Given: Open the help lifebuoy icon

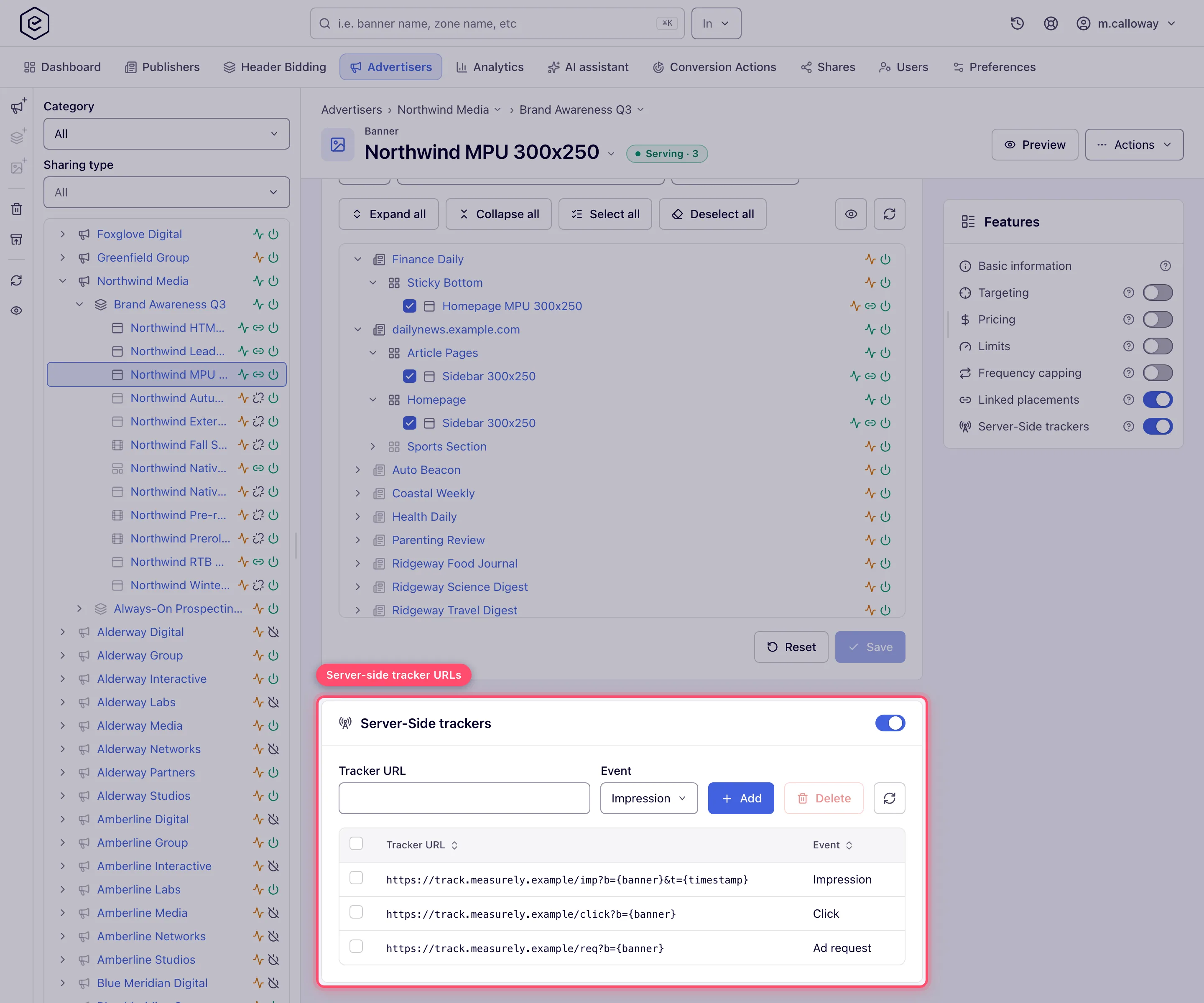Looking at the screenshot, I should pos(1050,23).
